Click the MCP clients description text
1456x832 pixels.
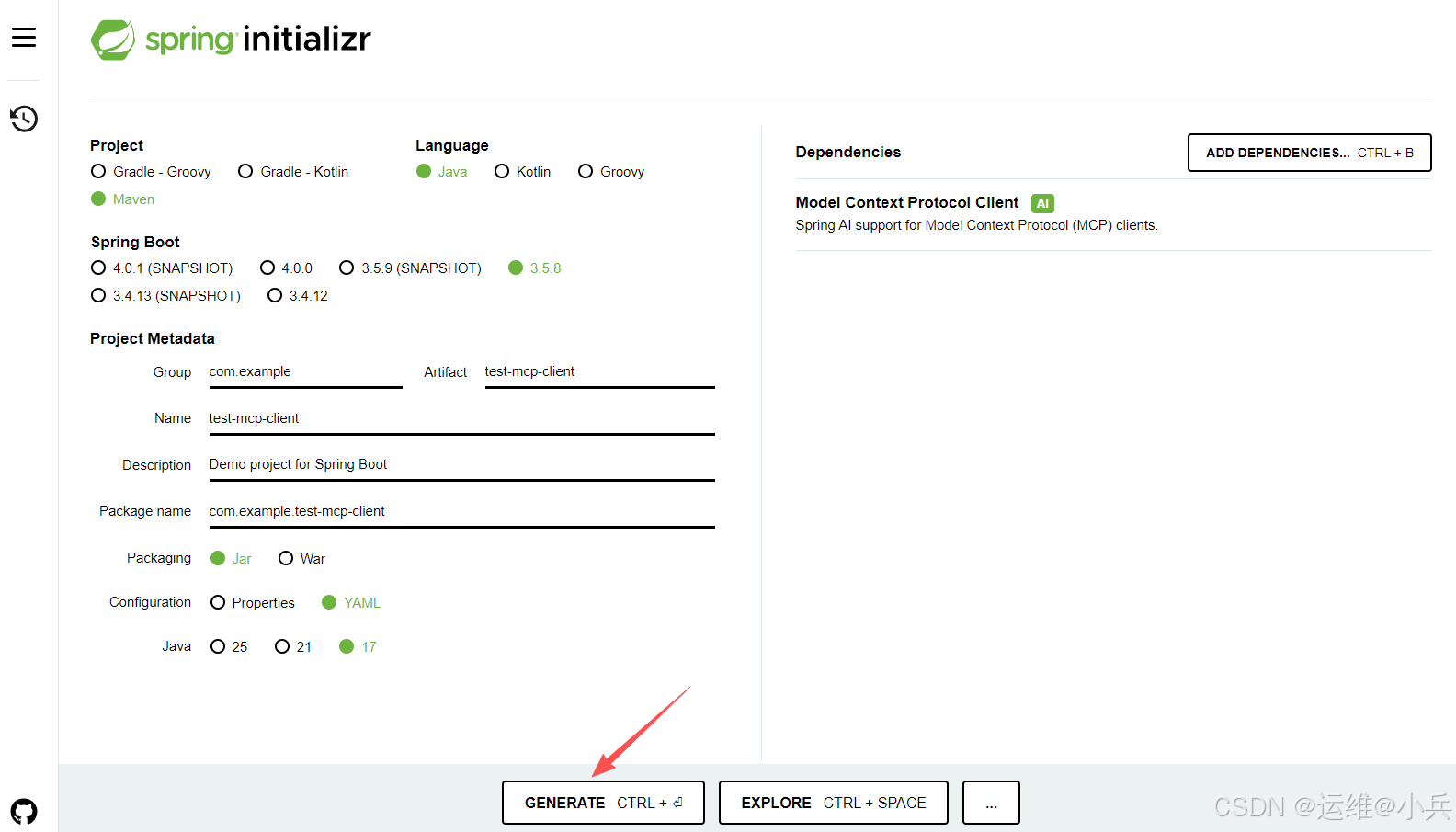click(x=976, y=225)
